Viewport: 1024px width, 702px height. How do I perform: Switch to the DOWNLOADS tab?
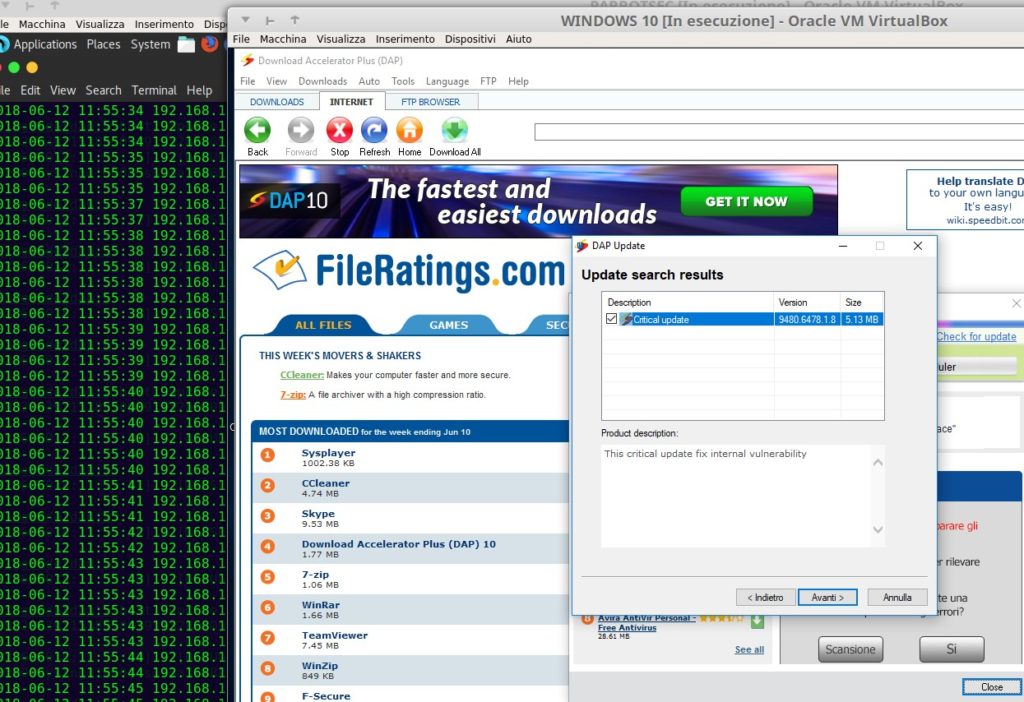click(277, 102)
